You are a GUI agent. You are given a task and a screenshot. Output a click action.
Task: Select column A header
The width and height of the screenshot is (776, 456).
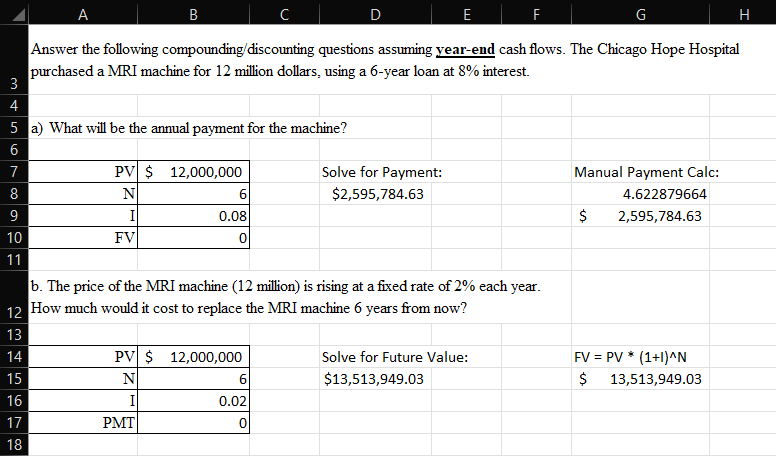(x=83, y=14)
